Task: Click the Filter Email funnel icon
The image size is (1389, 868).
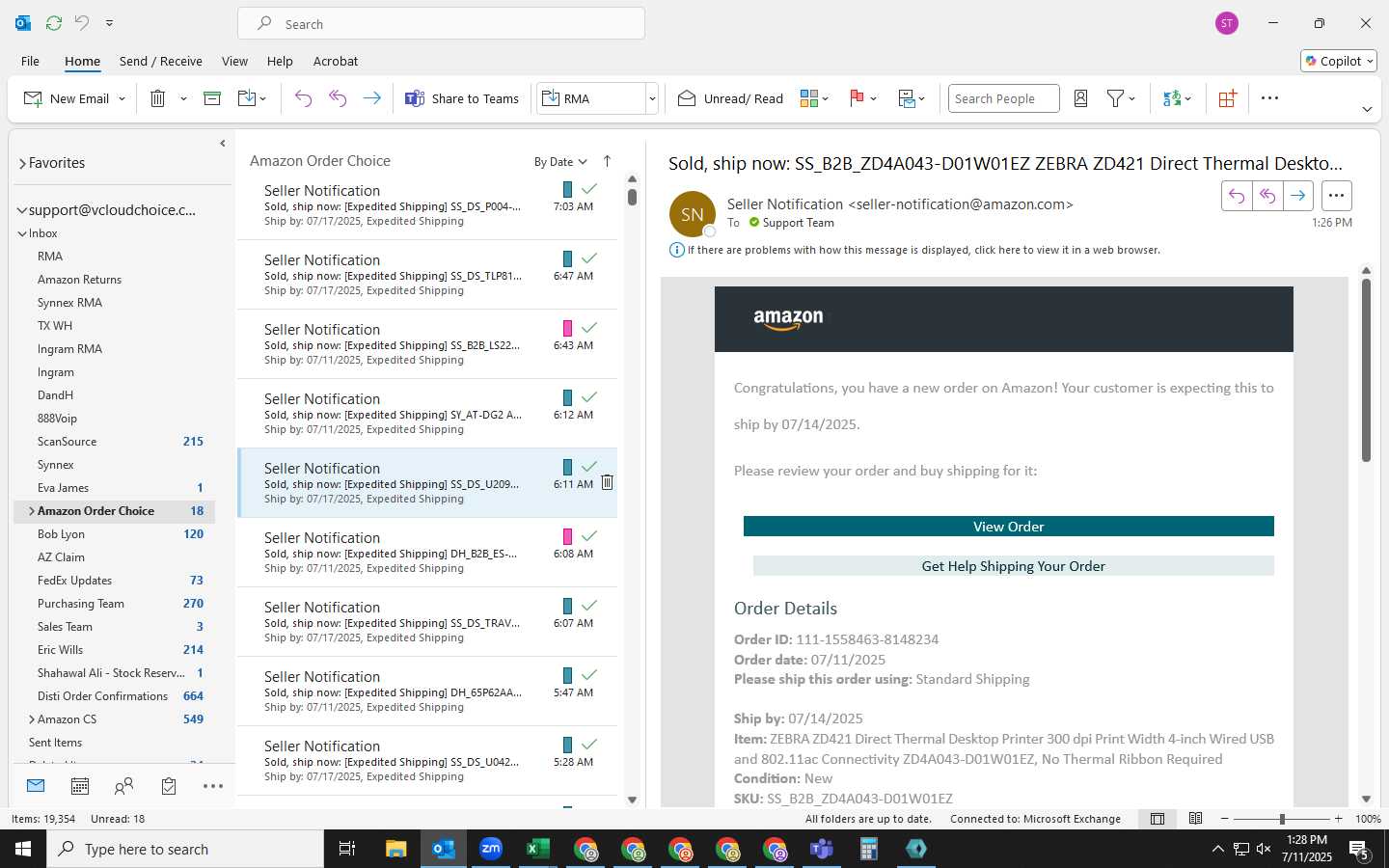Action: (x=1115, y=98)
